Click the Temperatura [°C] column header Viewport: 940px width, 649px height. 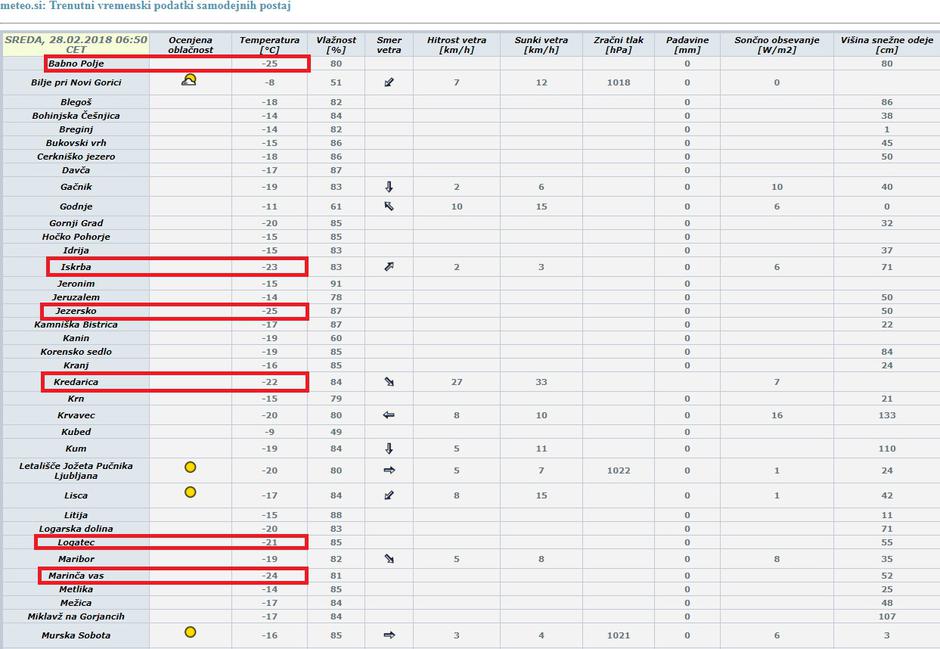tap(269, 45)
